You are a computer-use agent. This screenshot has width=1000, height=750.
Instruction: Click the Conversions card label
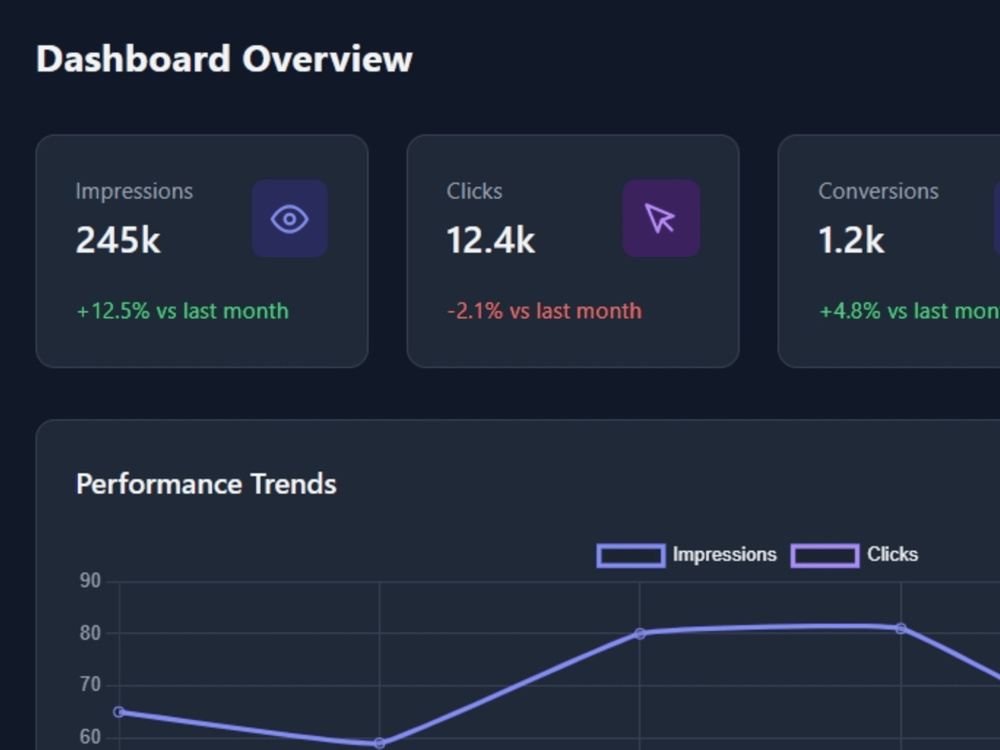click(x=878, y=191)
